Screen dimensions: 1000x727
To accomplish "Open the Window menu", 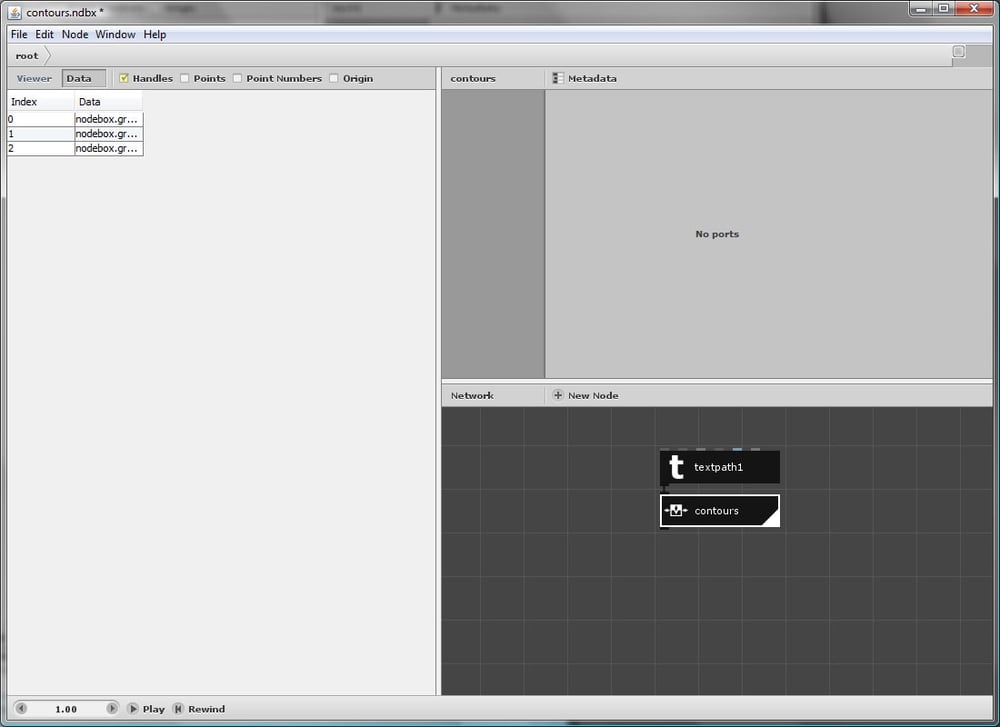I will click(115, 34).
